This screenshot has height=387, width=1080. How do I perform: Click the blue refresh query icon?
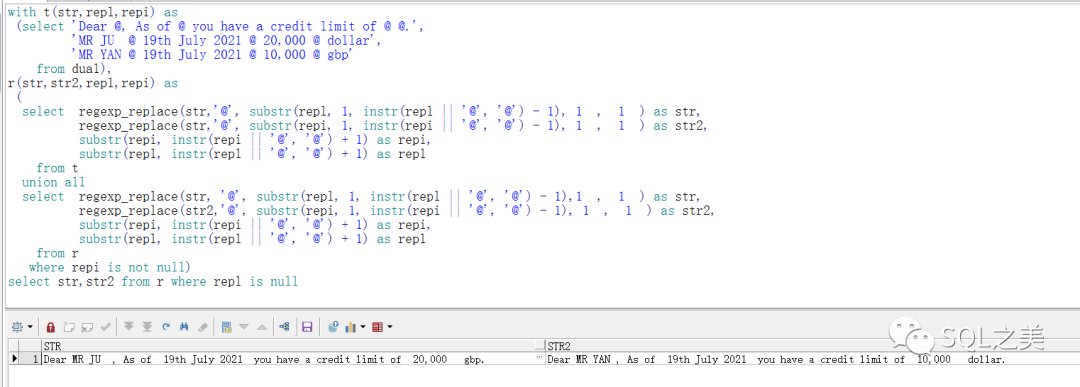[166, 326]
